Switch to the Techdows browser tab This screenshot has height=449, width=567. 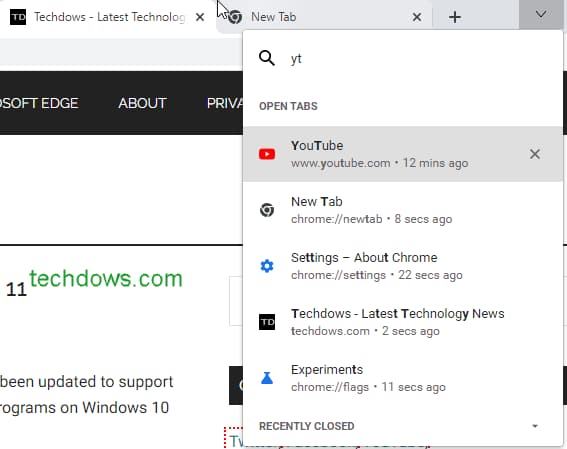107,17
